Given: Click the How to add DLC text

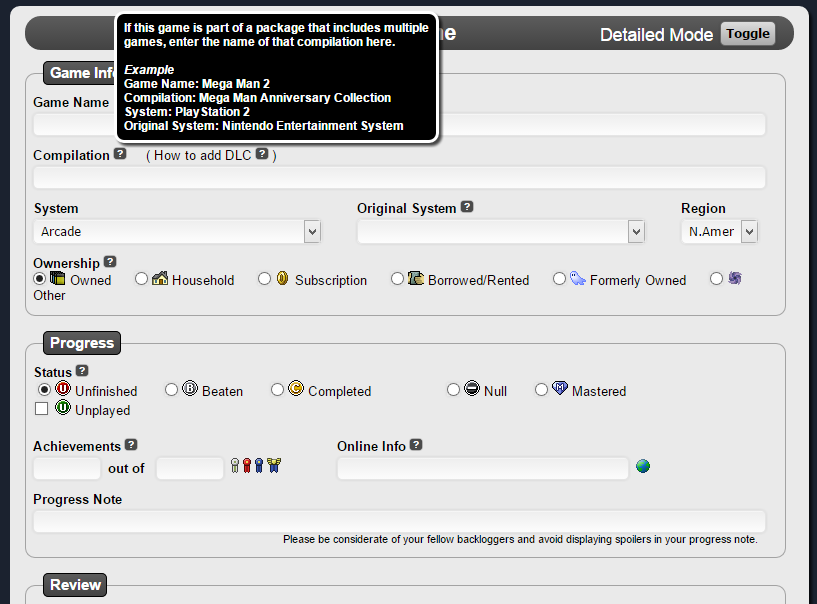Looking at the screenshot, I should click(202, 155).
